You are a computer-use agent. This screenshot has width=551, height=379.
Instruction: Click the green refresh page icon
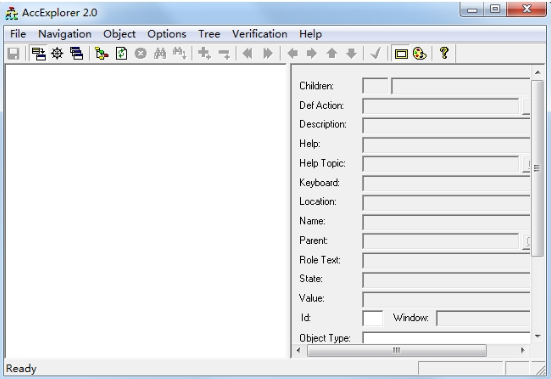tap(121, 54)
